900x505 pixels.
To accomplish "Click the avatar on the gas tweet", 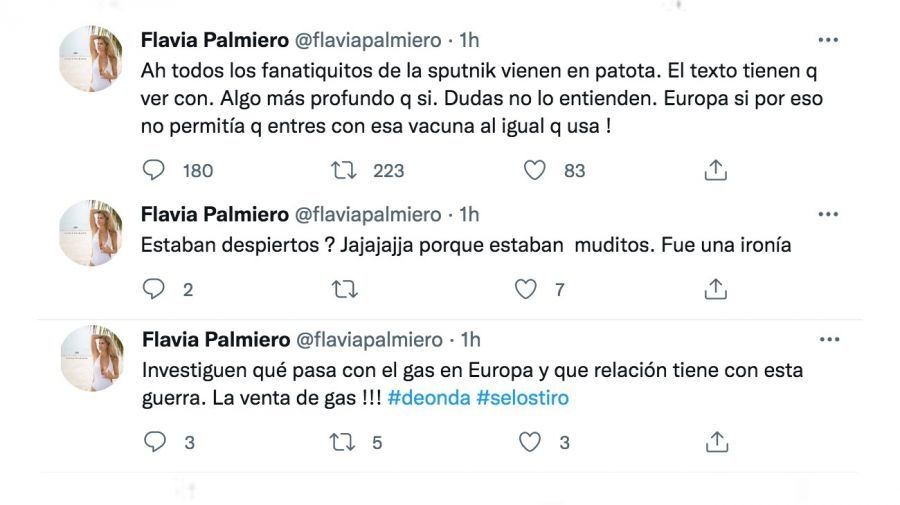I will click(92, 358).
